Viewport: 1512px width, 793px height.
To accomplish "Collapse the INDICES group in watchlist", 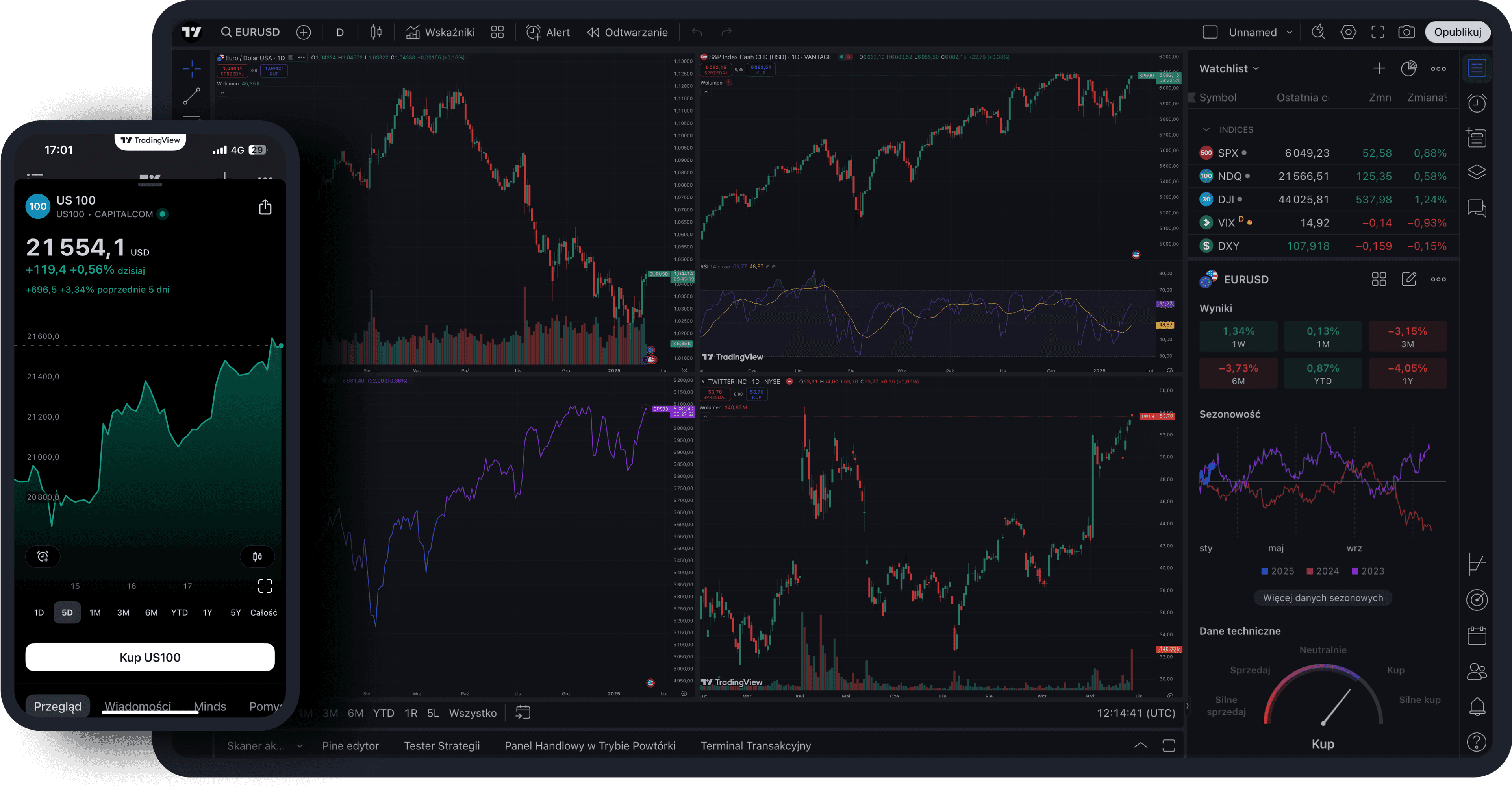I will [x=1206, y=129].
